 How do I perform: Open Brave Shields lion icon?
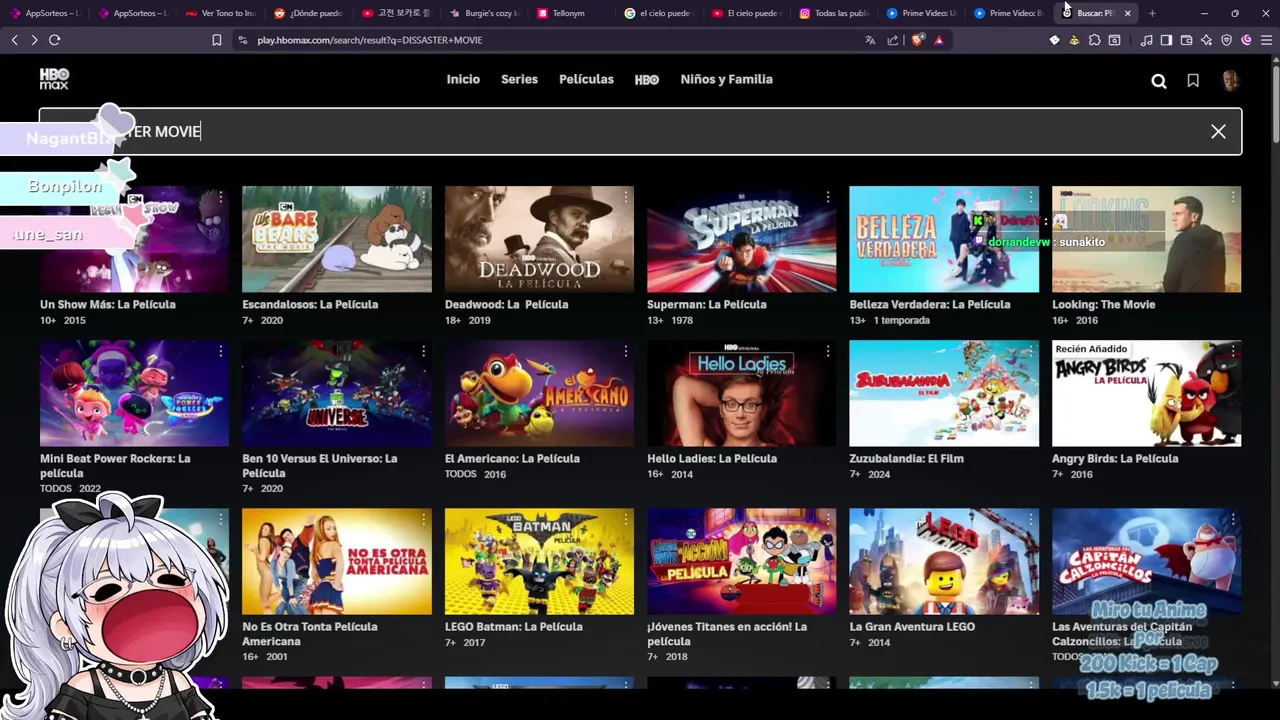pyautogui.click(x=917, y=40)
